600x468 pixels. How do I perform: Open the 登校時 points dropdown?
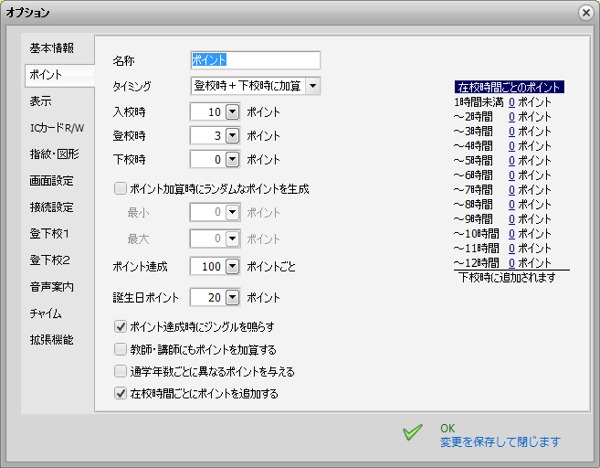(233, 135)
